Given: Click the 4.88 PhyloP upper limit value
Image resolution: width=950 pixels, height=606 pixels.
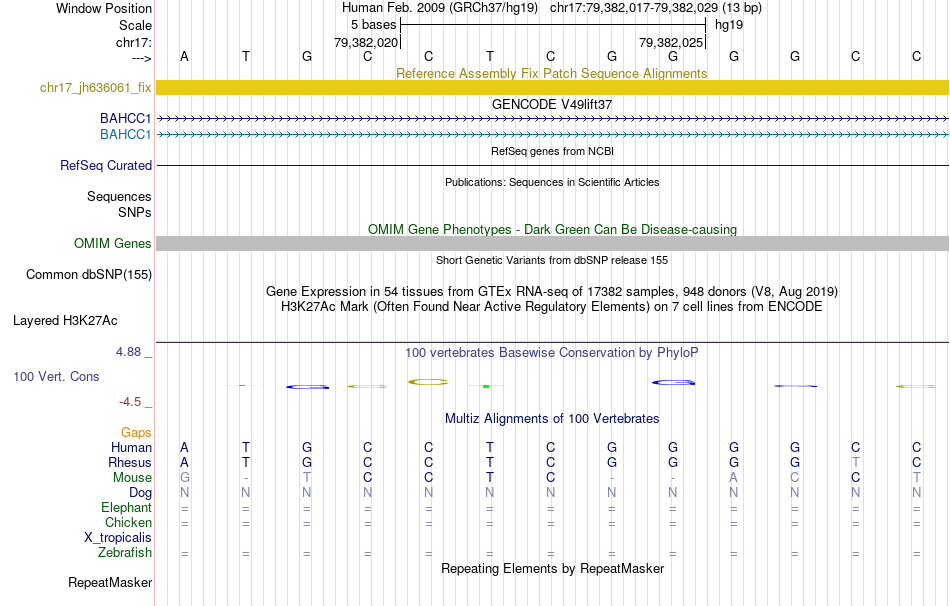Looking at the screenshot, I should [x=128, y=352].
